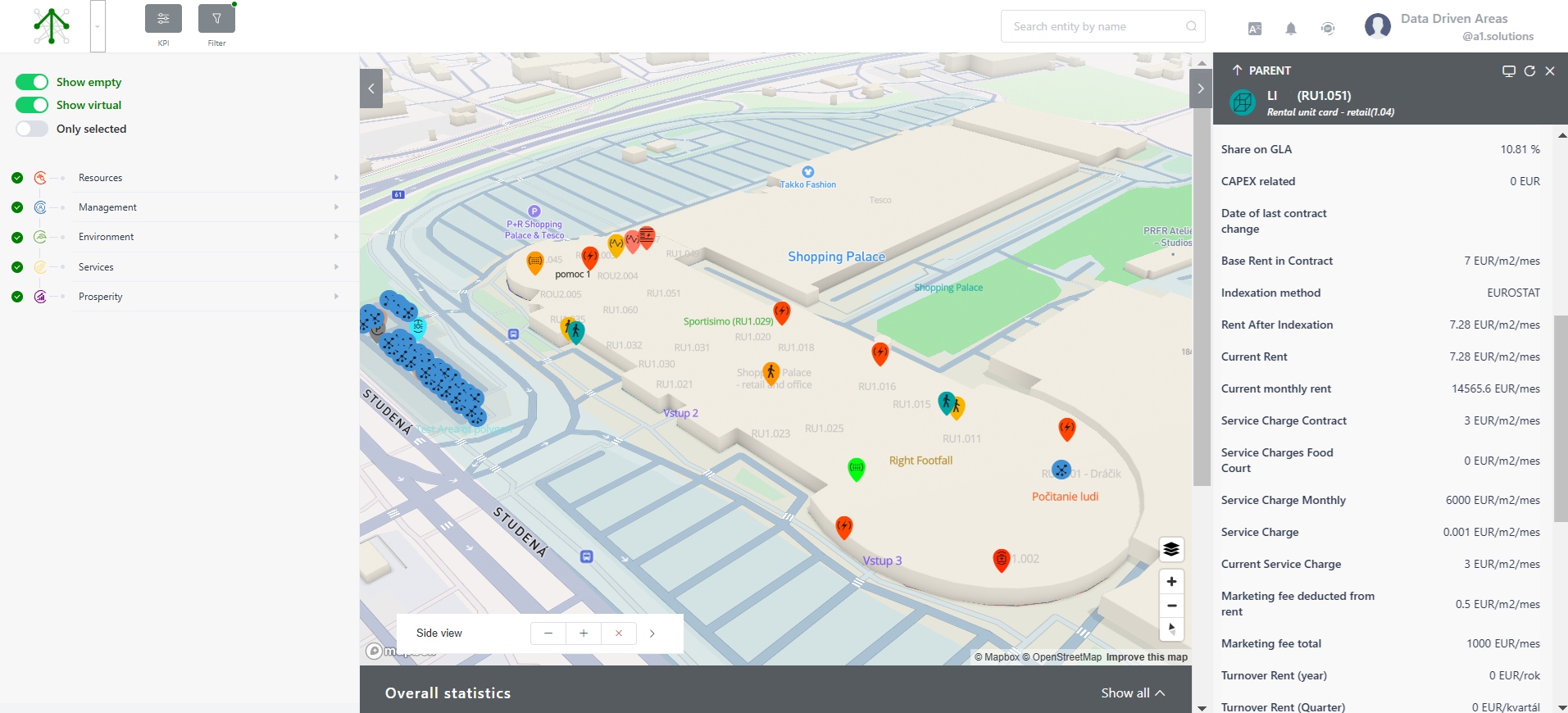Uncheck the Resources green checkmark
Image resolution: width=1568 pixels, height=713 pixels.
coord(17,178)
